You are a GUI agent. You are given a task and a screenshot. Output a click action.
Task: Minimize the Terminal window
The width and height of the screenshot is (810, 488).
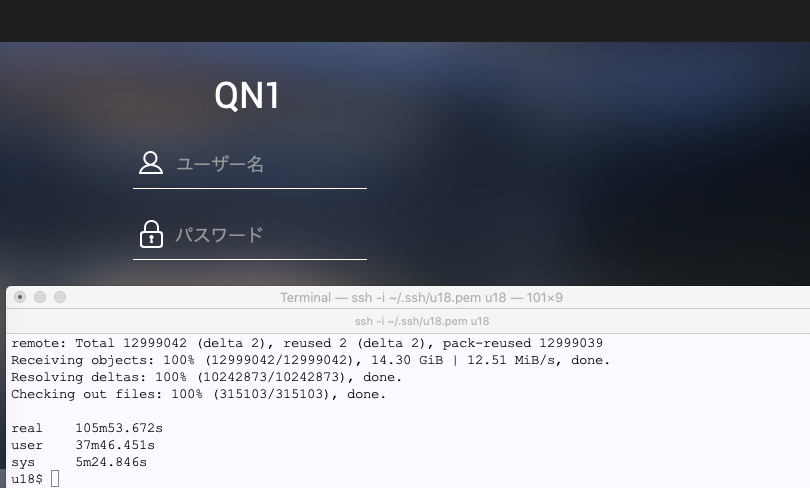coord(40,297)
